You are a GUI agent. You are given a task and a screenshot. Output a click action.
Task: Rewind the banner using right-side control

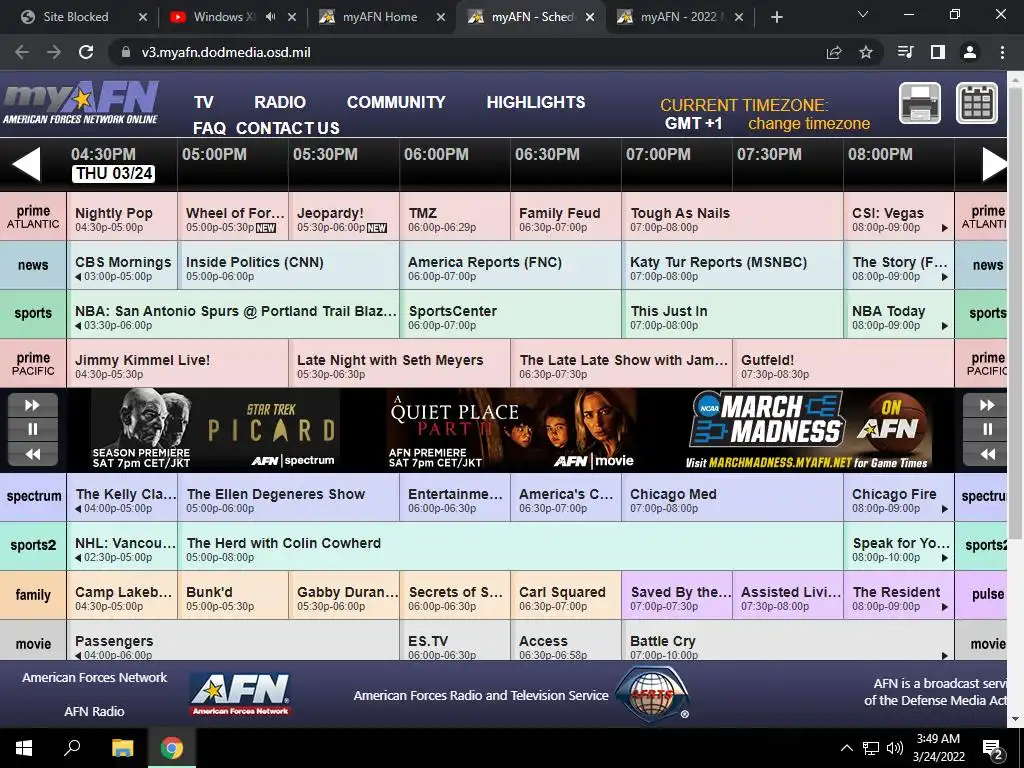987,454
